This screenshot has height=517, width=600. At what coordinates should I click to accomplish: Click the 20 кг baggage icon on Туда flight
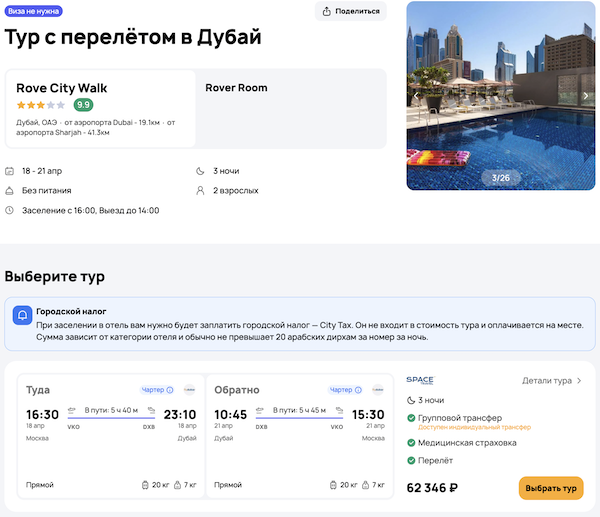pyautogui.click(x=146, y=484)
